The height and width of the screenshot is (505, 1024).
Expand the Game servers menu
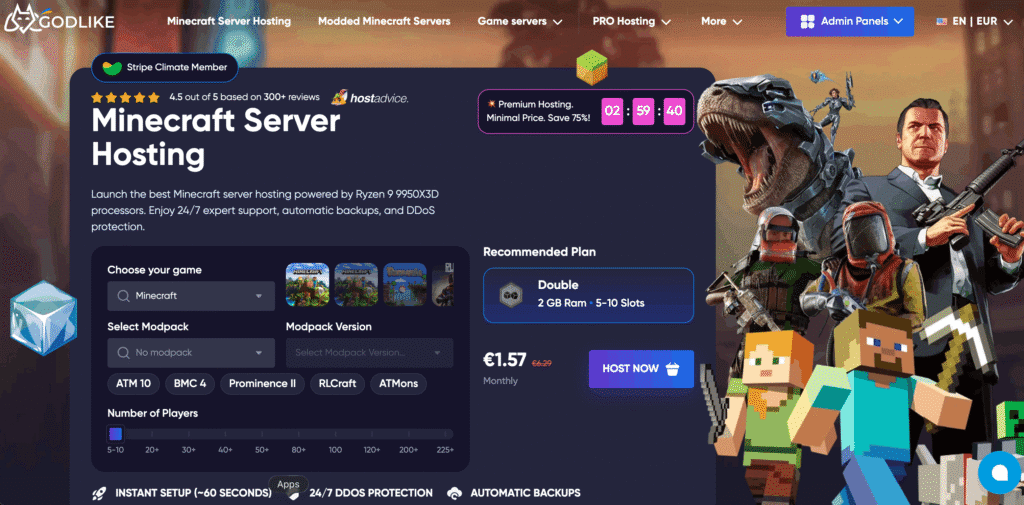520,21
